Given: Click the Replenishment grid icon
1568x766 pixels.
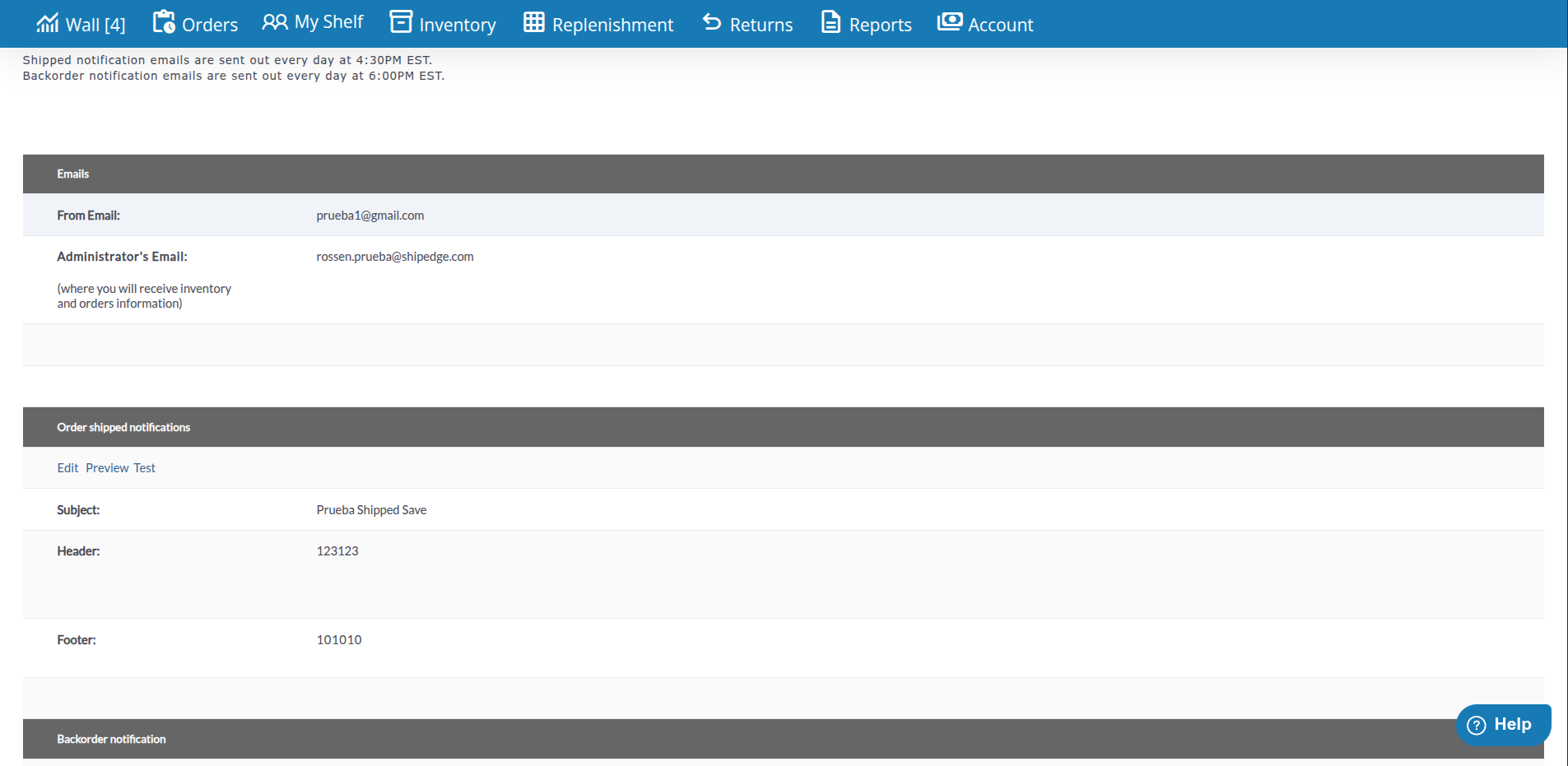Looking at the screenshot, I should (533, 22).
